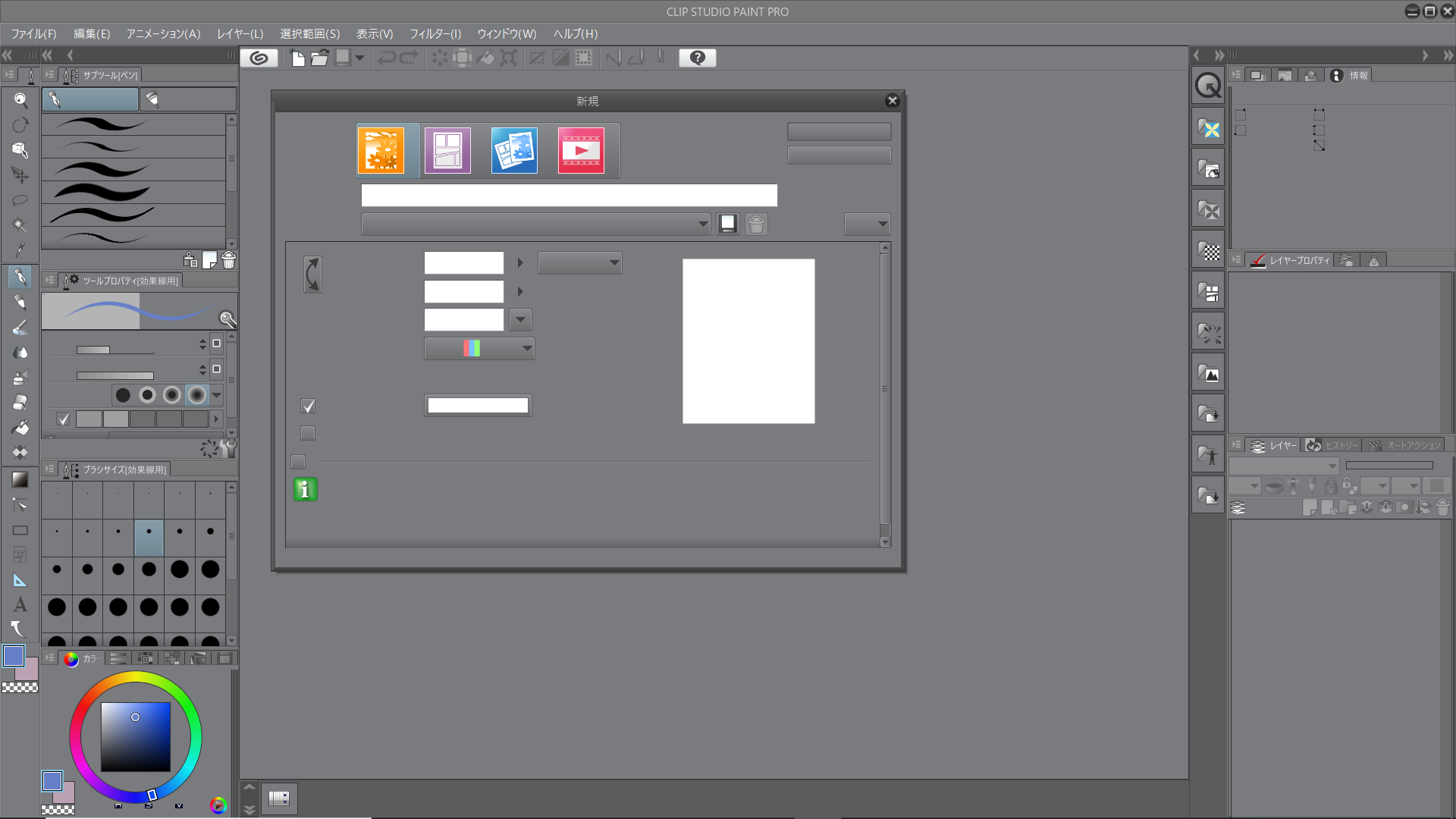Select the Show all works icon
1456x819 pixels.
514,151
